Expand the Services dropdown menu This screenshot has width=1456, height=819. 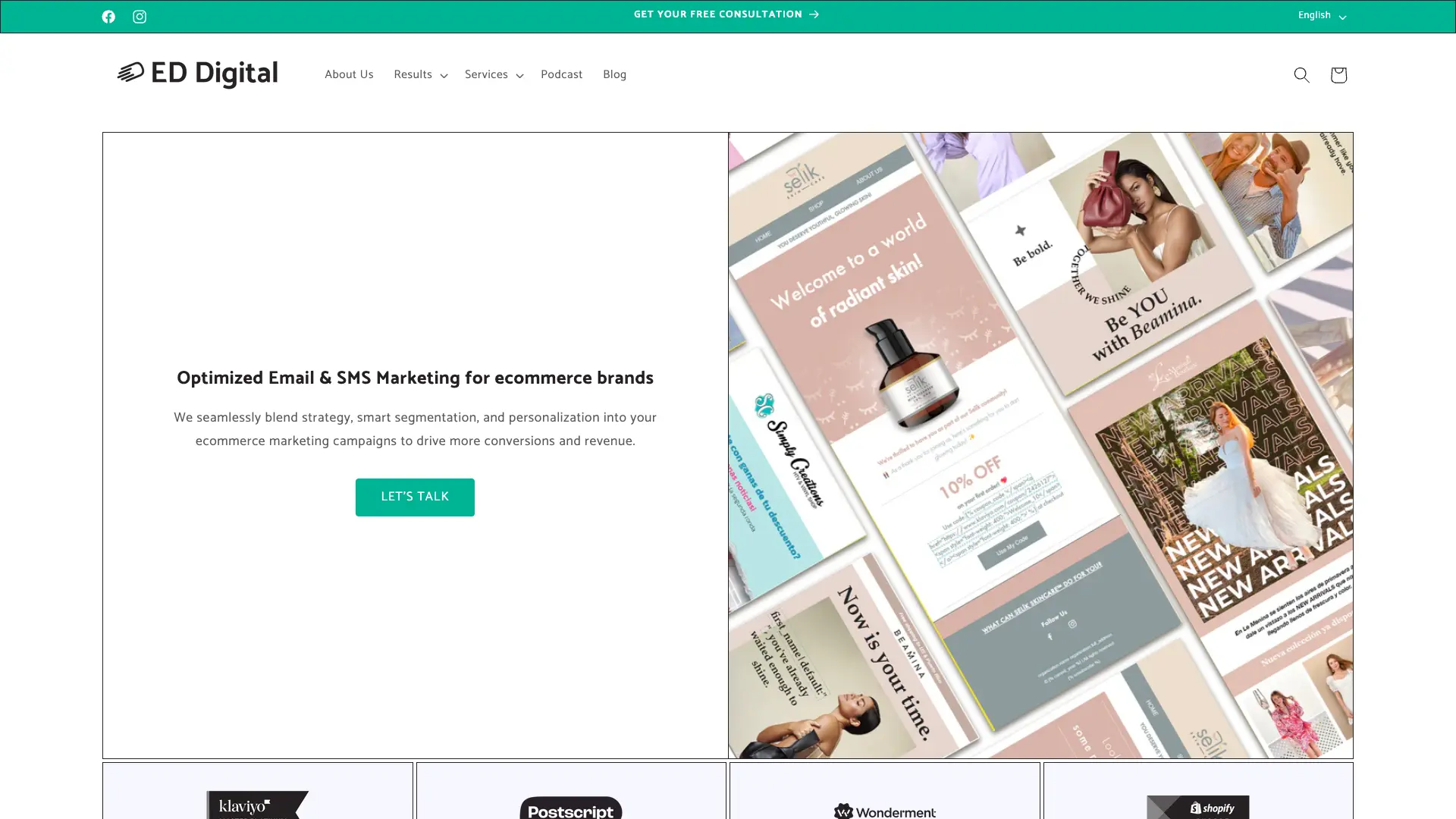click(493, 75)
